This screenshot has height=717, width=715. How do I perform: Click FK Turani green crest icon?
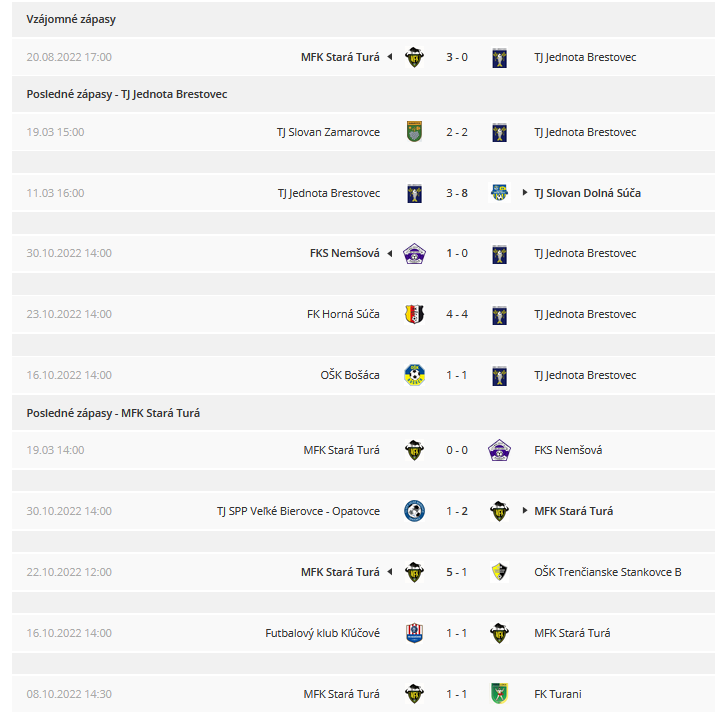click(499, 694)
